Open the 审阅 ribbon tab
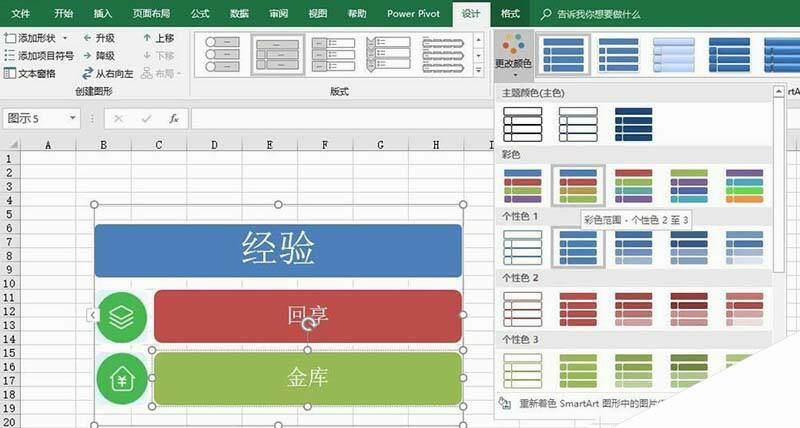Image resolution: width=800 pixels, height=428 pixels. coord(278,14)
